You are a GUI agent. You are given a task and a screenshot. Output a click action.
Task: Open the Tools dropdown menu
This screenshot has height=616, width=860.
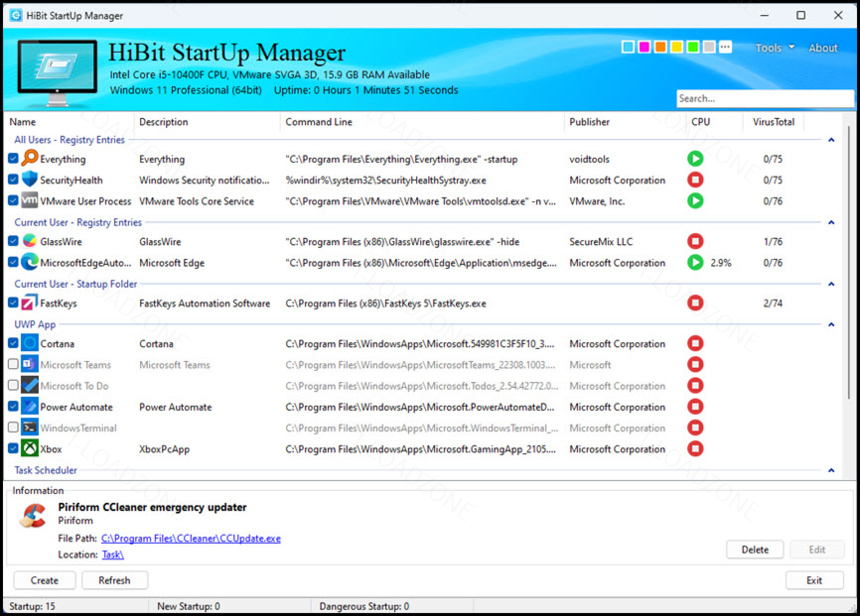774,48
